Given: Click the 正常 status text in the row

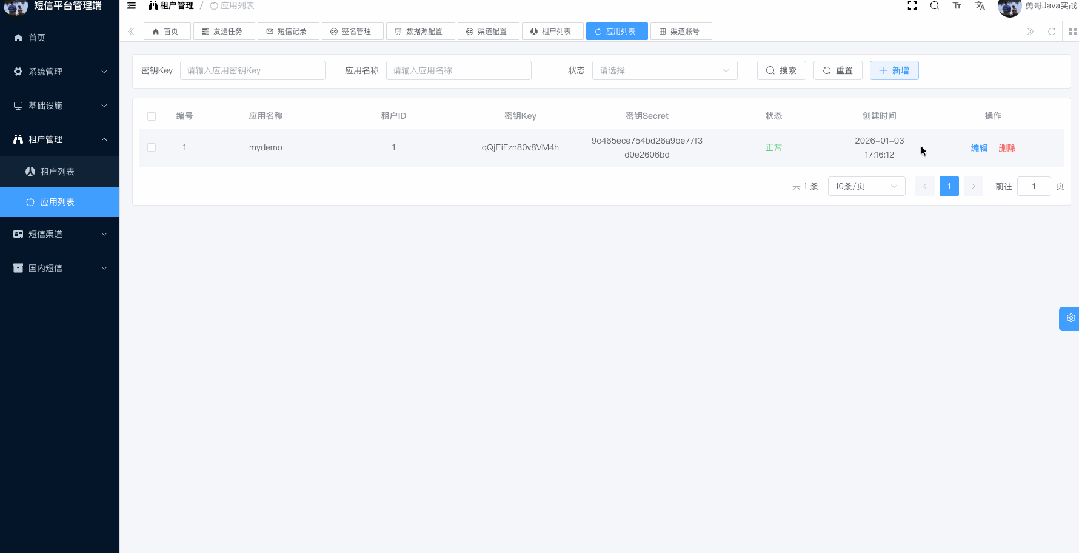Looking at the screenshot, I should pyautogui.click(x=773, y=147).
